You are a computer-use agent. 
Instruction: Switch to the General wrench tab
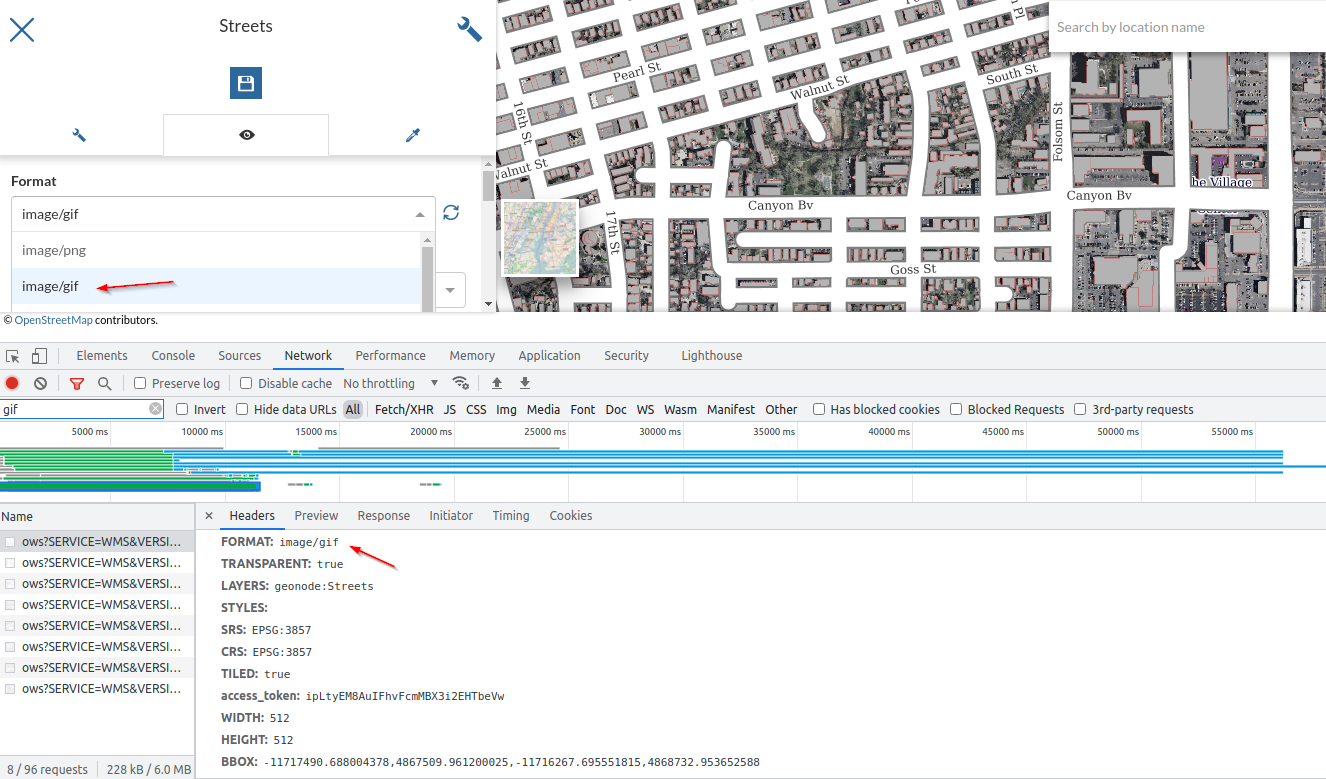tap(80, 135)
